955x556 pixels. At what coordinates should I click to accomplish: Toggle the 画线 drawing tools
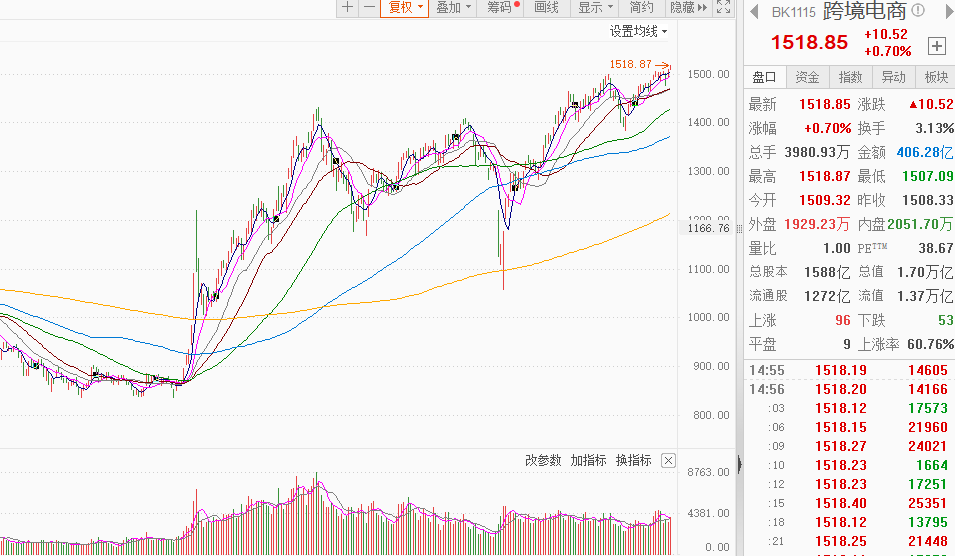547,7
